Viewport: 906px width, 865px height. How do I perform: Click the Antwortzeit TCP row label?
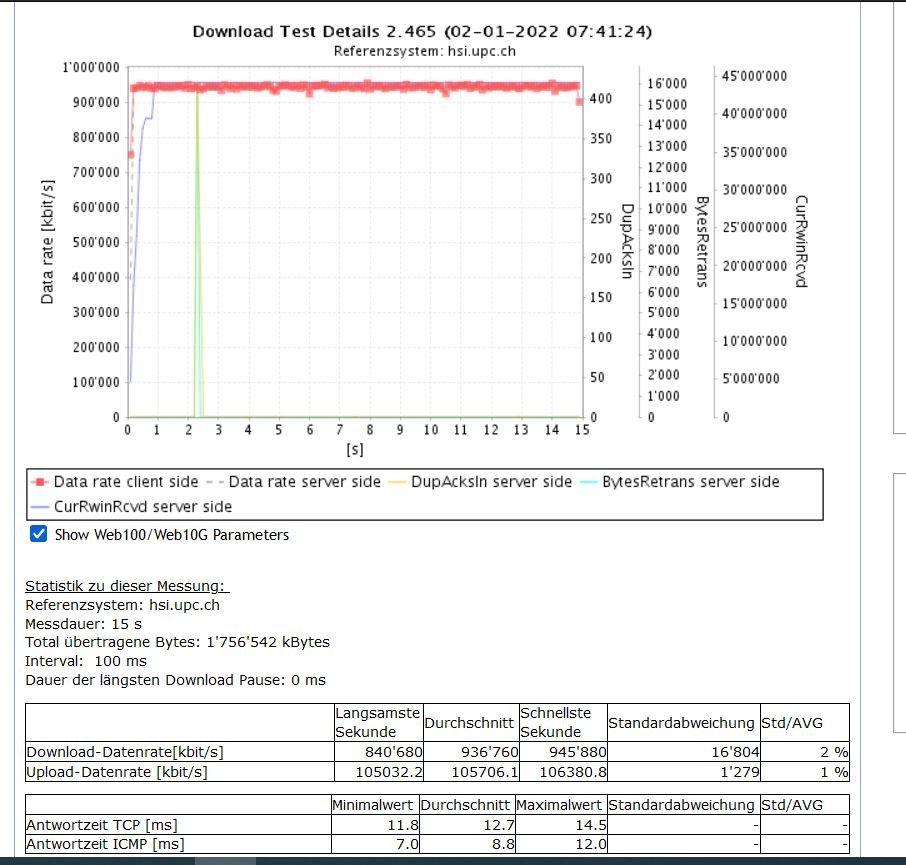(100, 824)
